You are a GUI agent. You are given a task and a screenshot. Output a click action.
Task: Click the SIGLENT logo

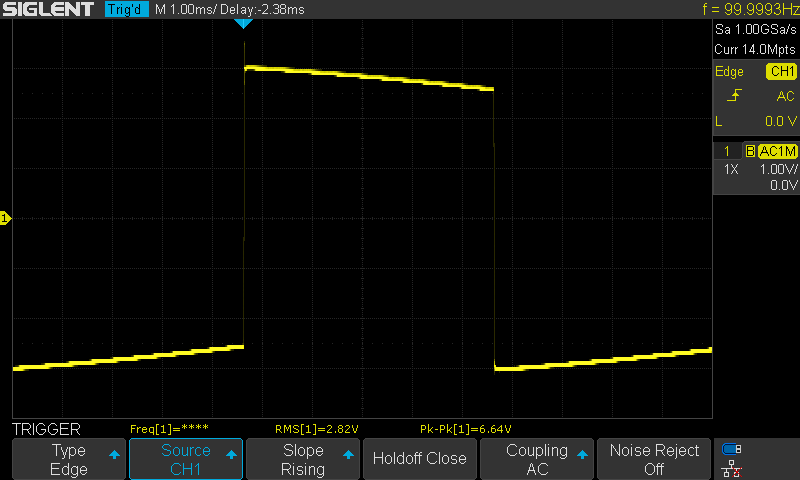pyautogui.click(x=48, y=9)
